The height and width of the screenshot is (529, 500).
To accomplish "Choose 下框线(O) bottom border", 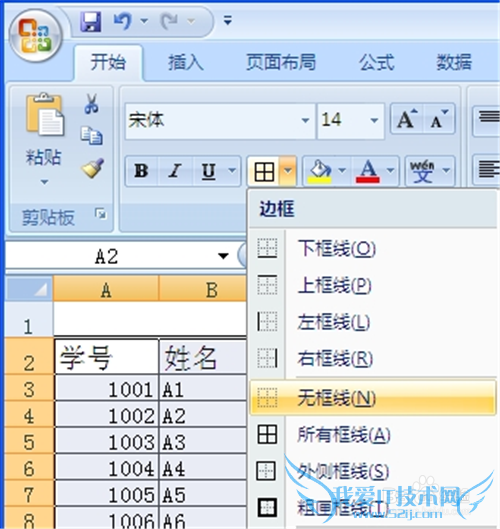I will coord(372,249).
